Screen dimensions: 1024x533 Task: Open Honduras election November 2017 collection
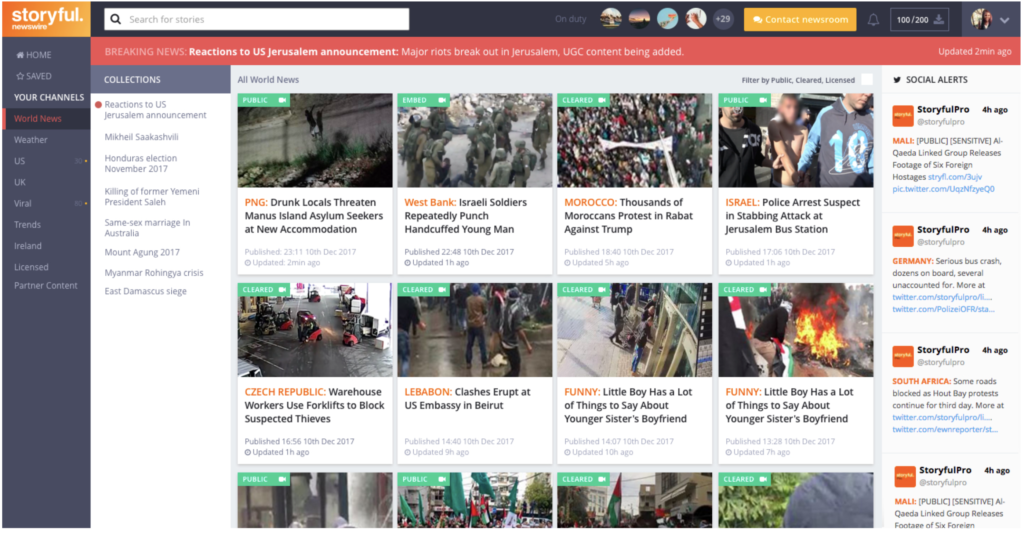click(x=141, y=163)
